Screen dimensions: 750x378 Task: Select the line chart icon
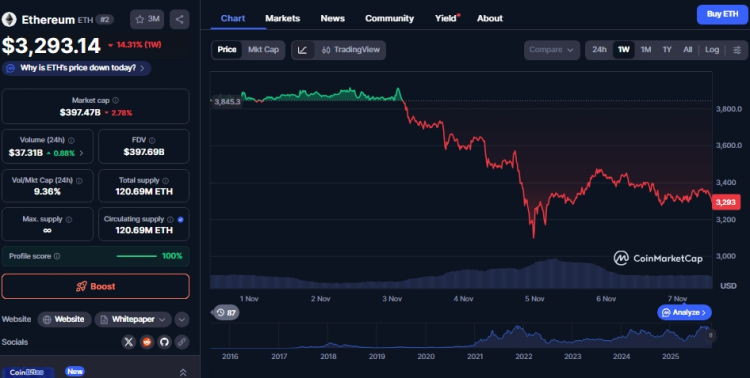click(302, 50)
